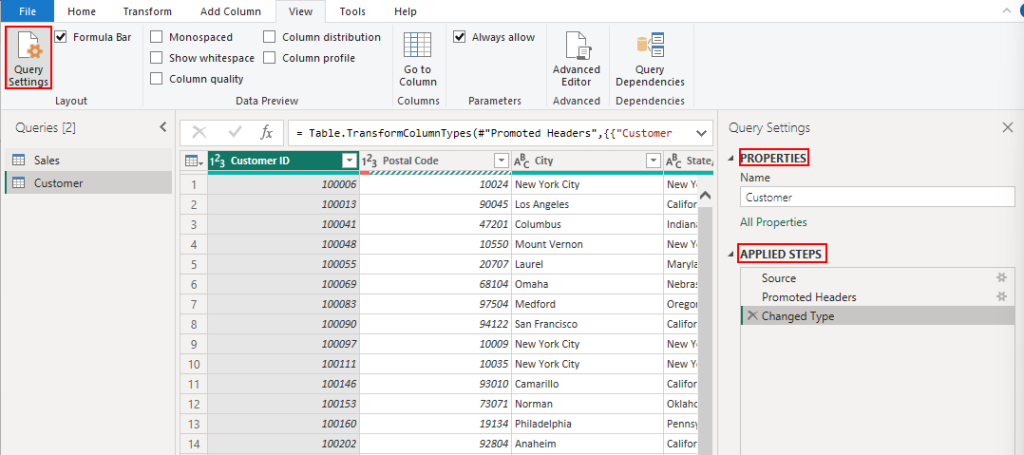This screenshot has height=455, width=1024.
Task: Switch to the Home tab
Action: click(x=81, y=11)
